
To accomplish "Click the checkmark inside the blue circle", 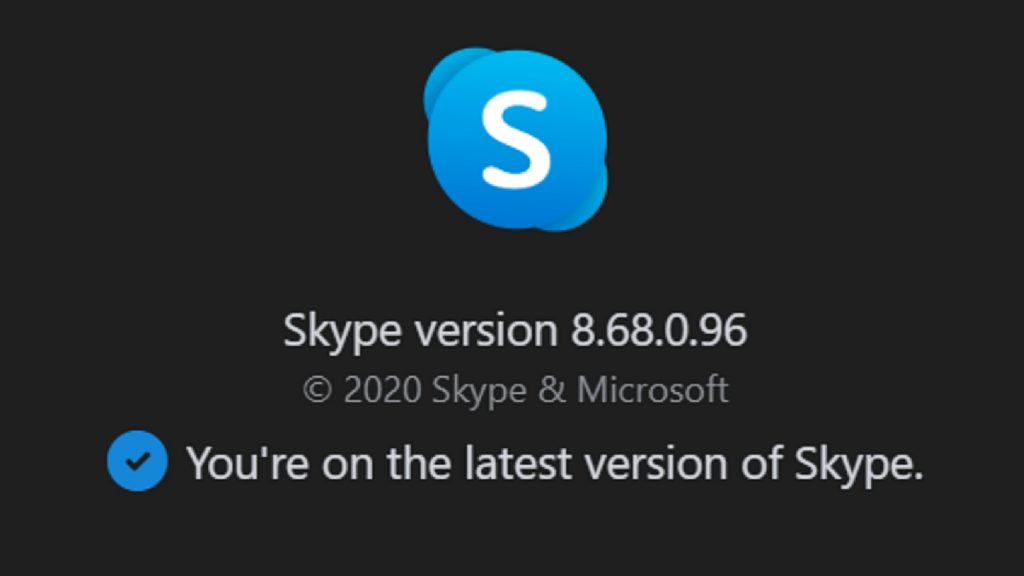I will pyautogui.click(x=139, y=462).
